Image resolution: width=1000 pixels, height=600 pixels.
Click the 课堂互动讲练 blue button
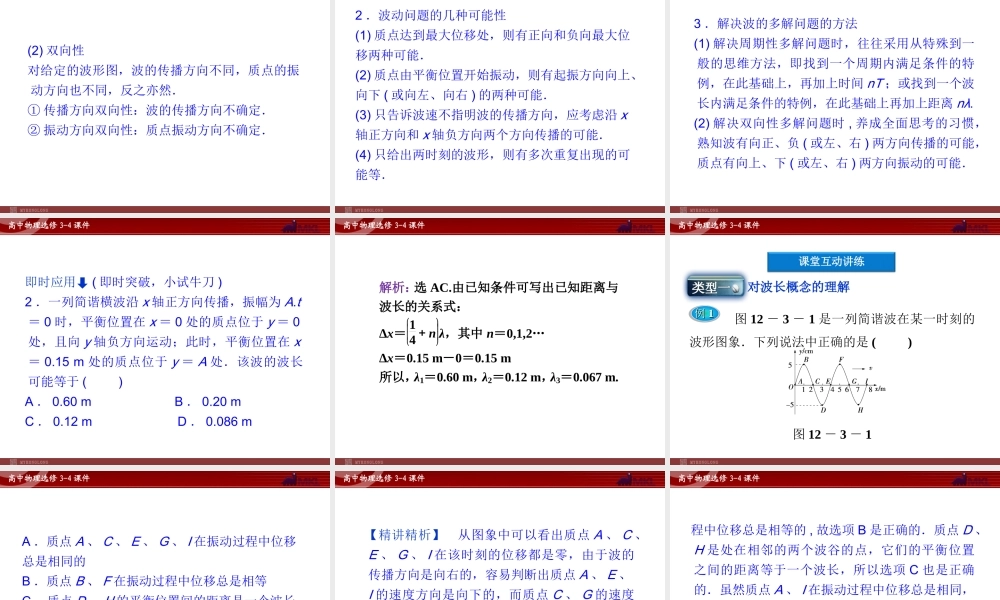coord(832,261)
